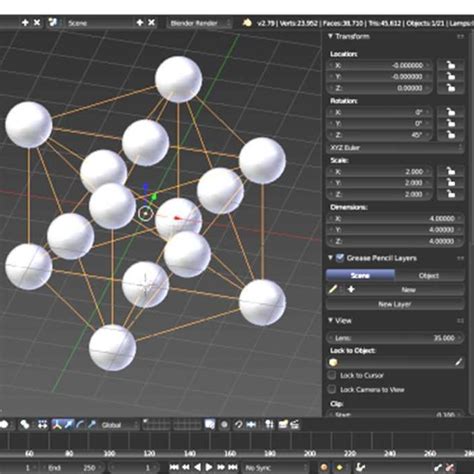
Task: Toggle lock layers to scene icon
Action: [210, 425]
